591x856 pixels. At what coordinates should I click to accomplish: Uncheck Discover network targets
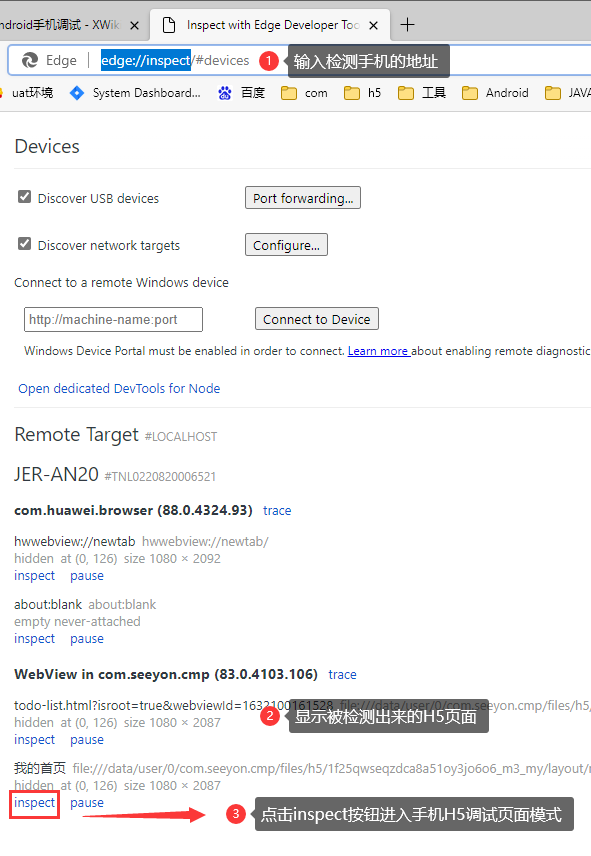point(25,243)
